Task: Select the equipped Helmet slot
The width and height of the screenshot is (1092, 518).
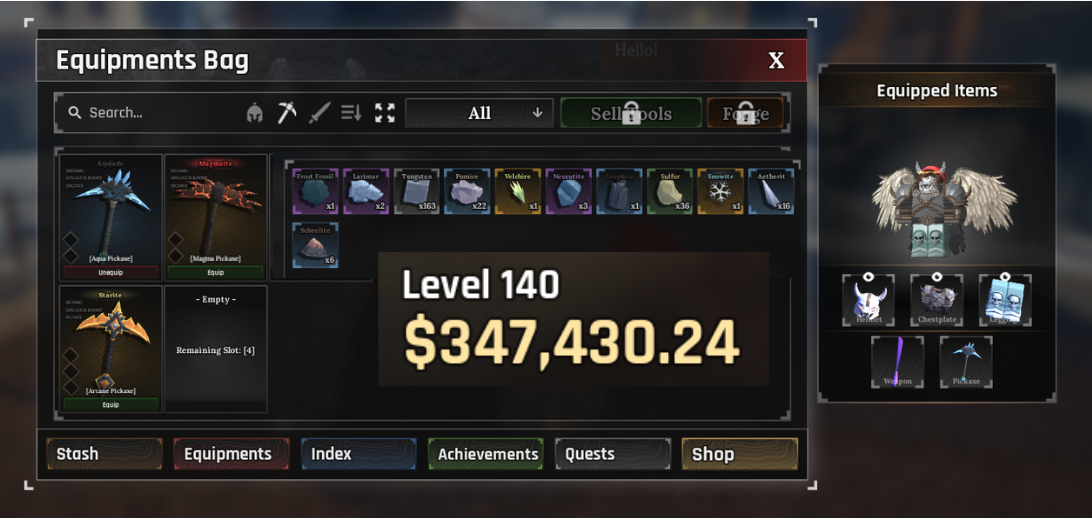Action: click(868, 301)
